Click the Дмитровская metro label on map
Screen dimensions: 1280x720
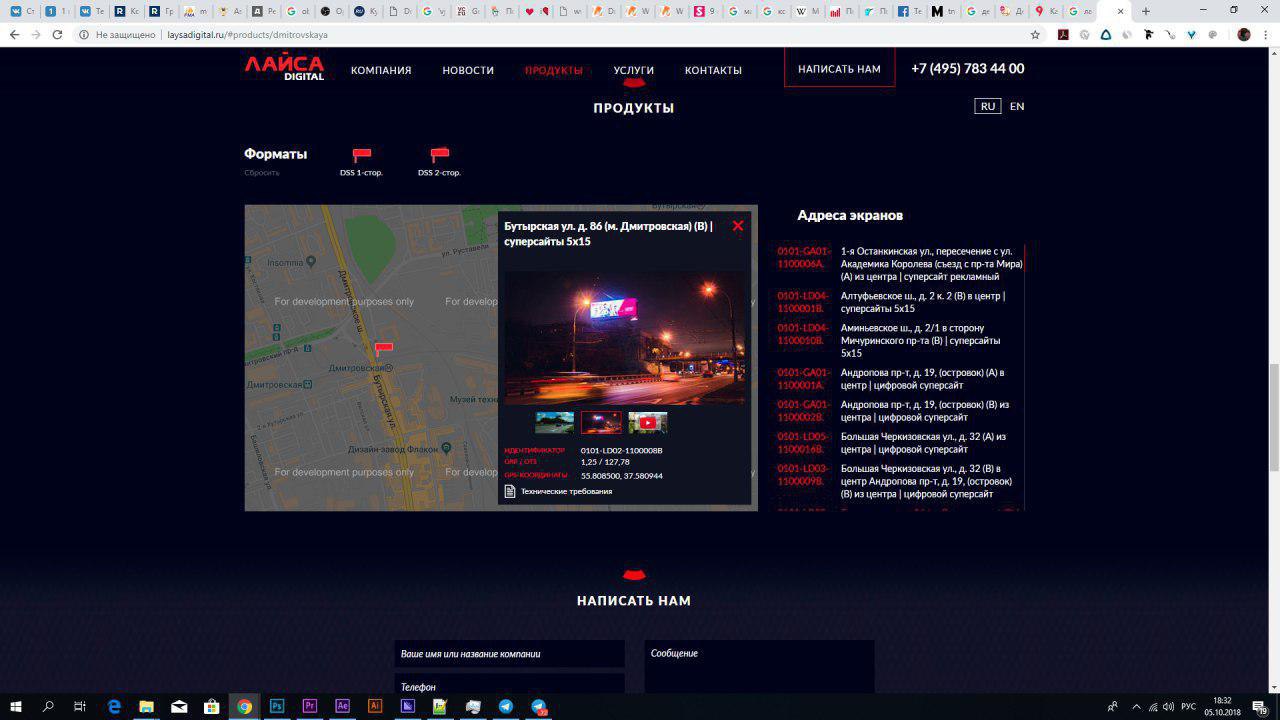coord(359,368)
